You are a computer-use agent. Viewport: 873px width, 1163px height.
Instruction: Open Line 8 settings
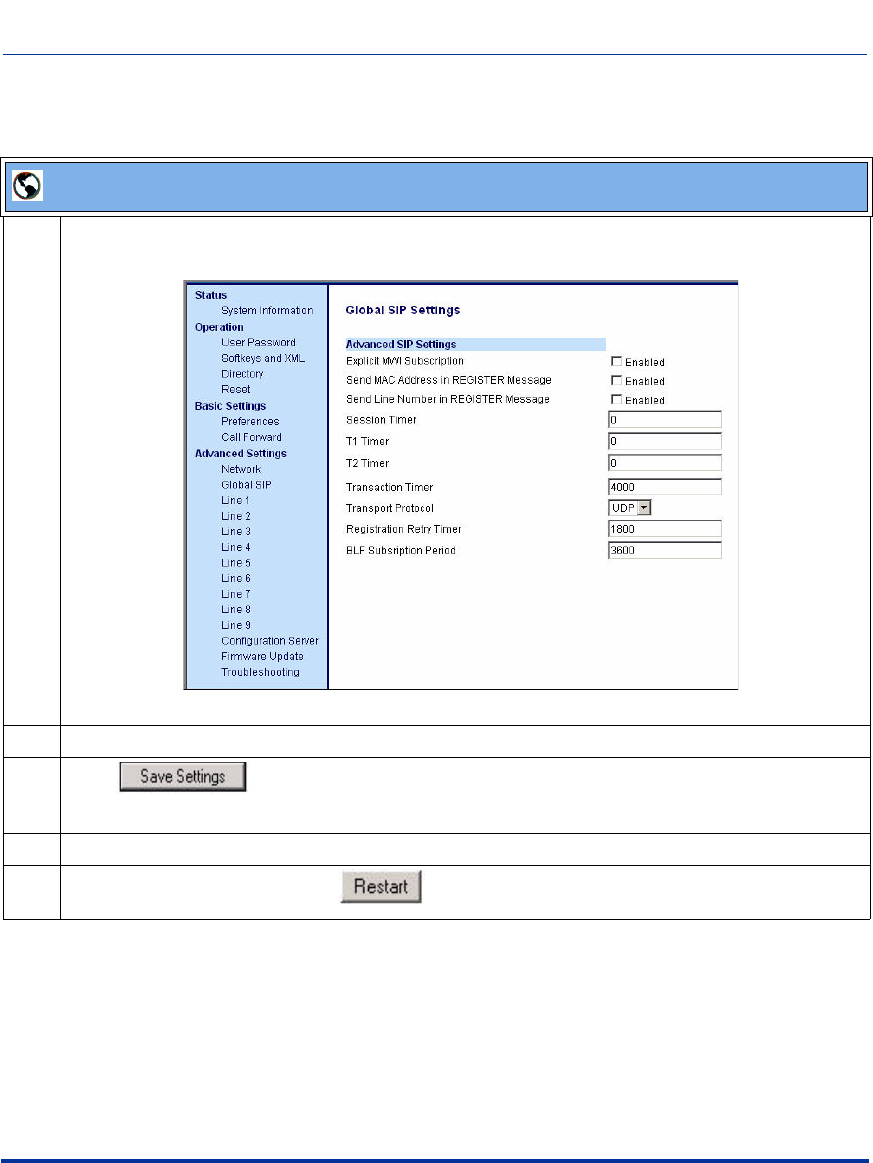coord(236,610)
